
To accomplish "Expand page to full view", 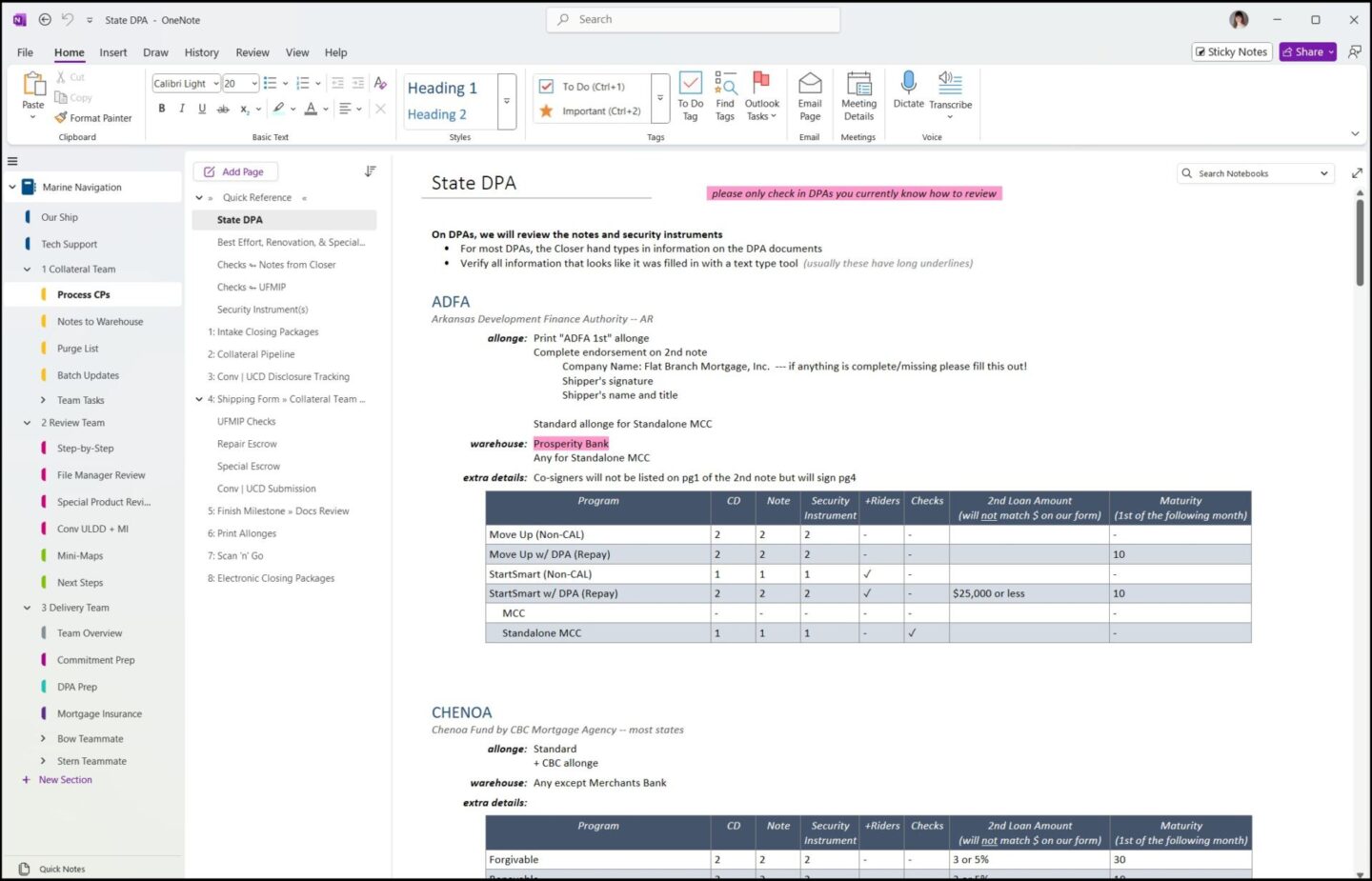I will (x=1357, y=173).
